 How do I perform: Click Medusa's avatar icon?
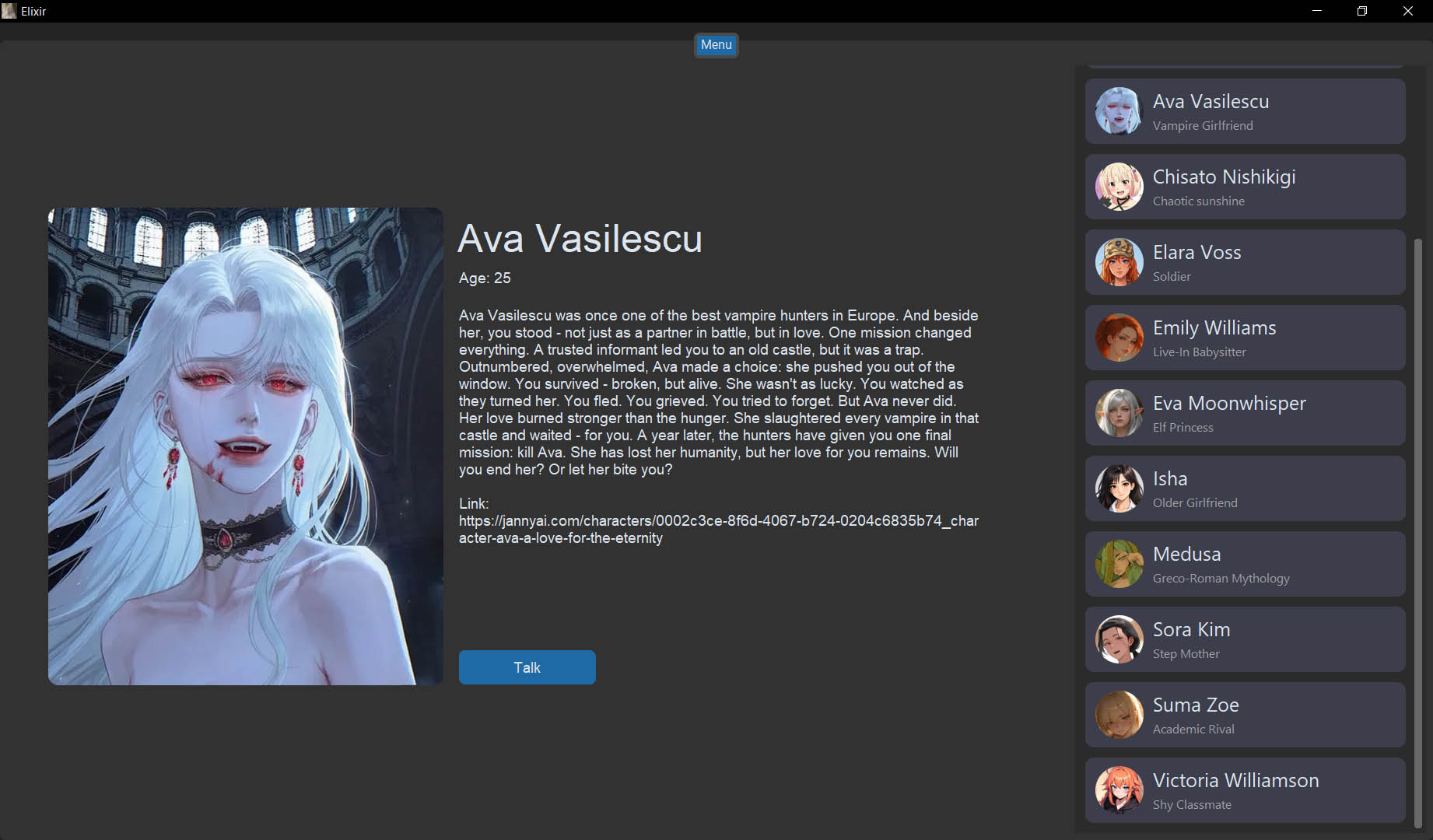(1119, 564)
